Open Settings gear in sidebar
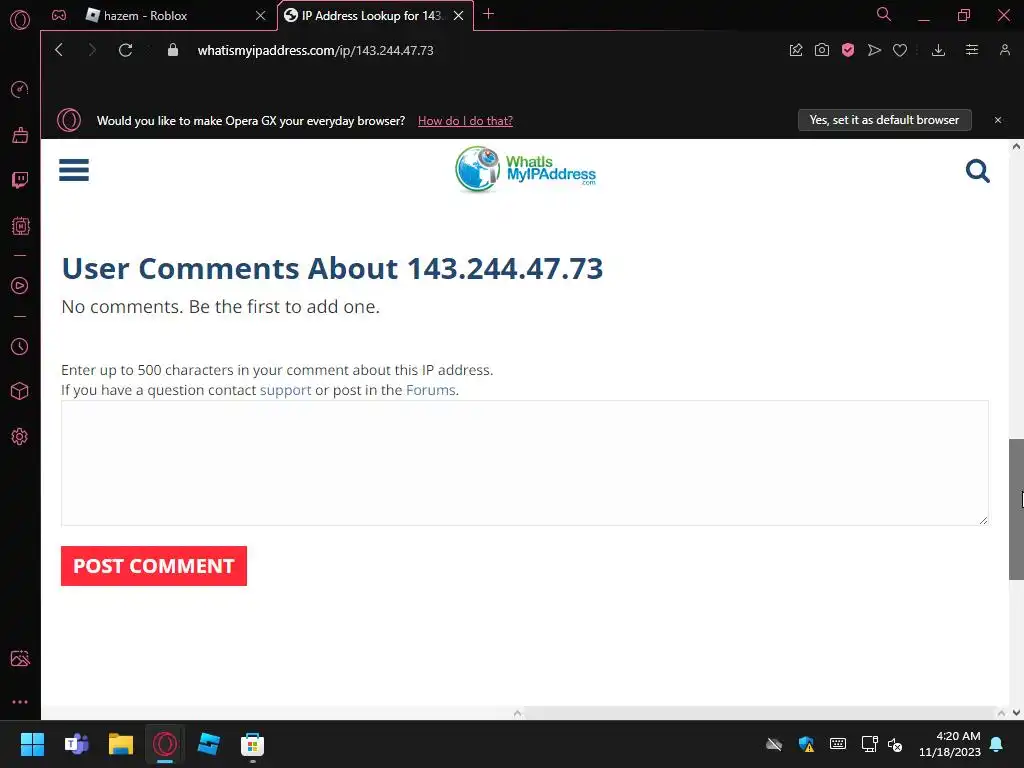This screenshot has height=768, width=1024. (x=20, y=436)
